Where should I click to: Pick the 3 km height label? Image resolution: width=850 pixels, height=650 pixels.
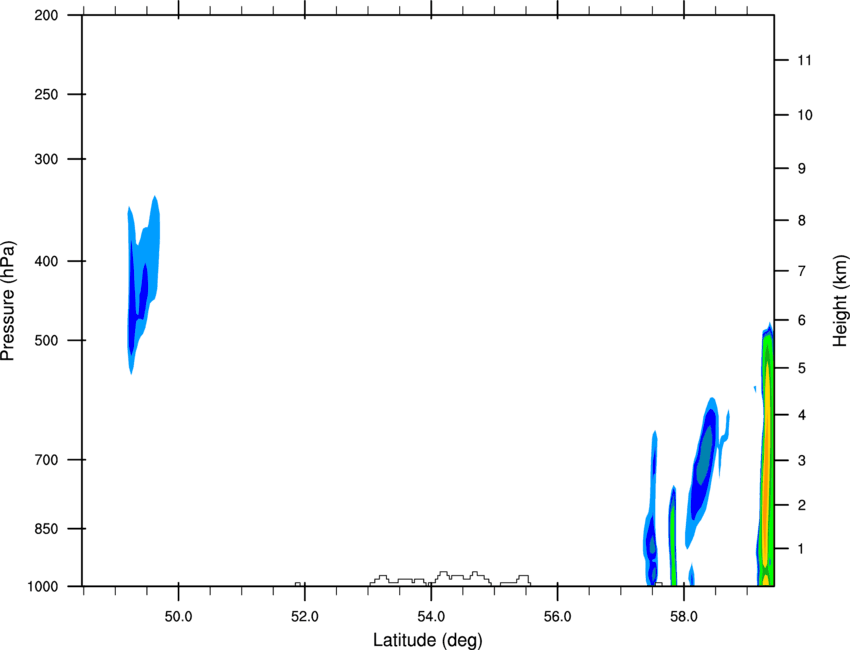(802, 461)
